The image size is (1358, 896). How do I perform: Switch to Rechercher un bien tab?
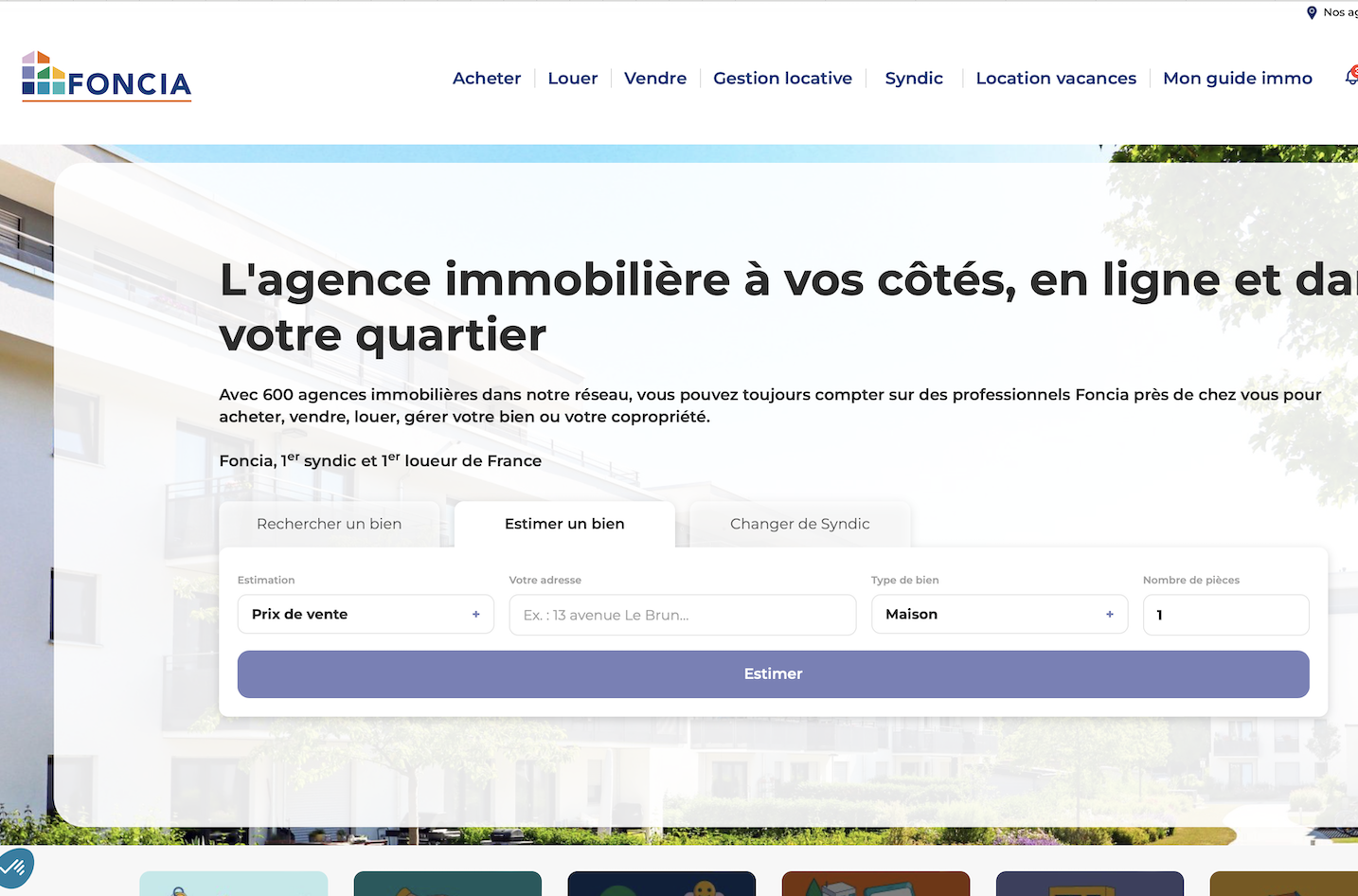[x=329, y=524]
